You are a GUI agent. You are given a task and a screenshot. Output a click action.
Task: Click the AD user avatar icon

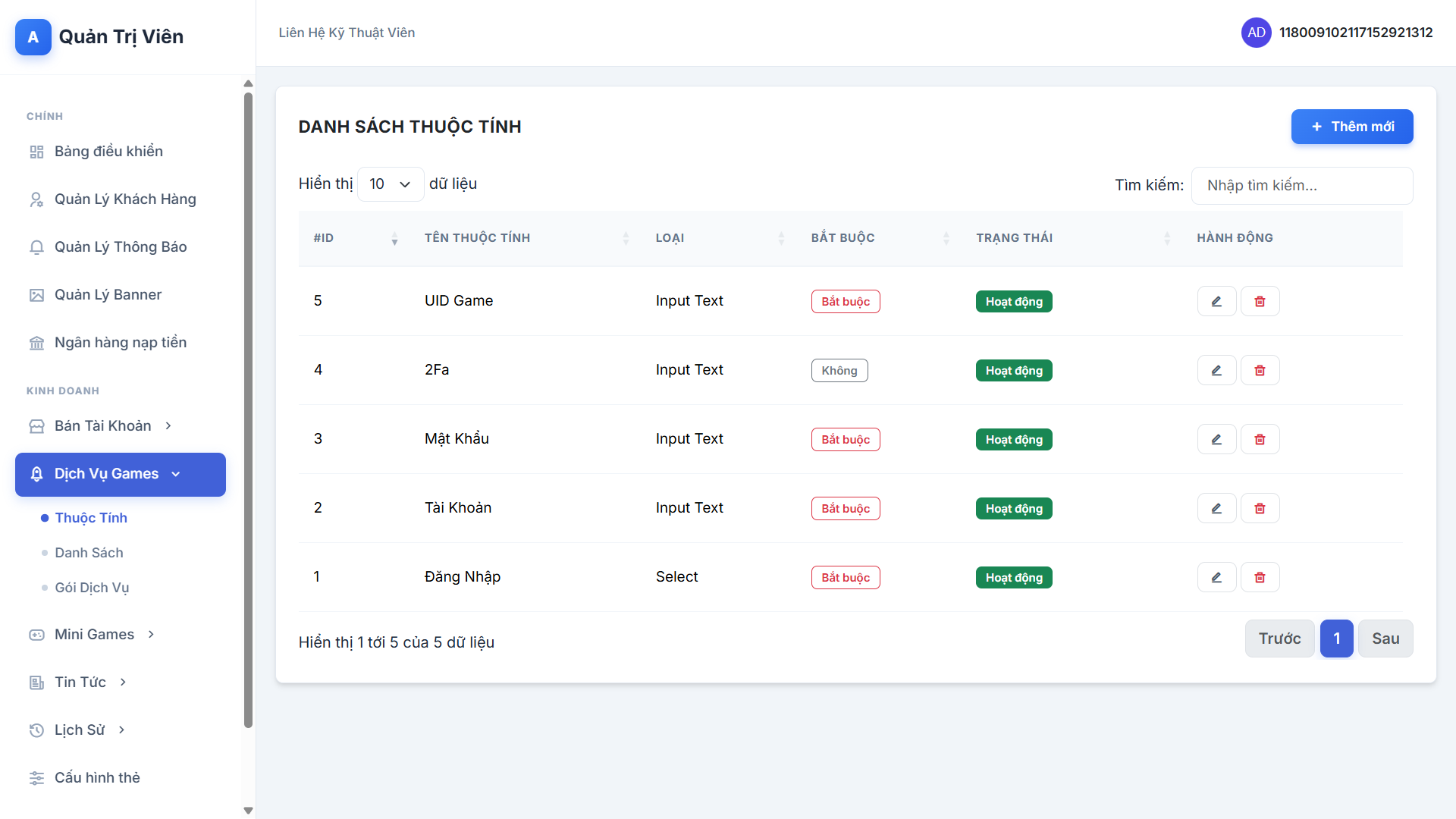(1256, 33)
